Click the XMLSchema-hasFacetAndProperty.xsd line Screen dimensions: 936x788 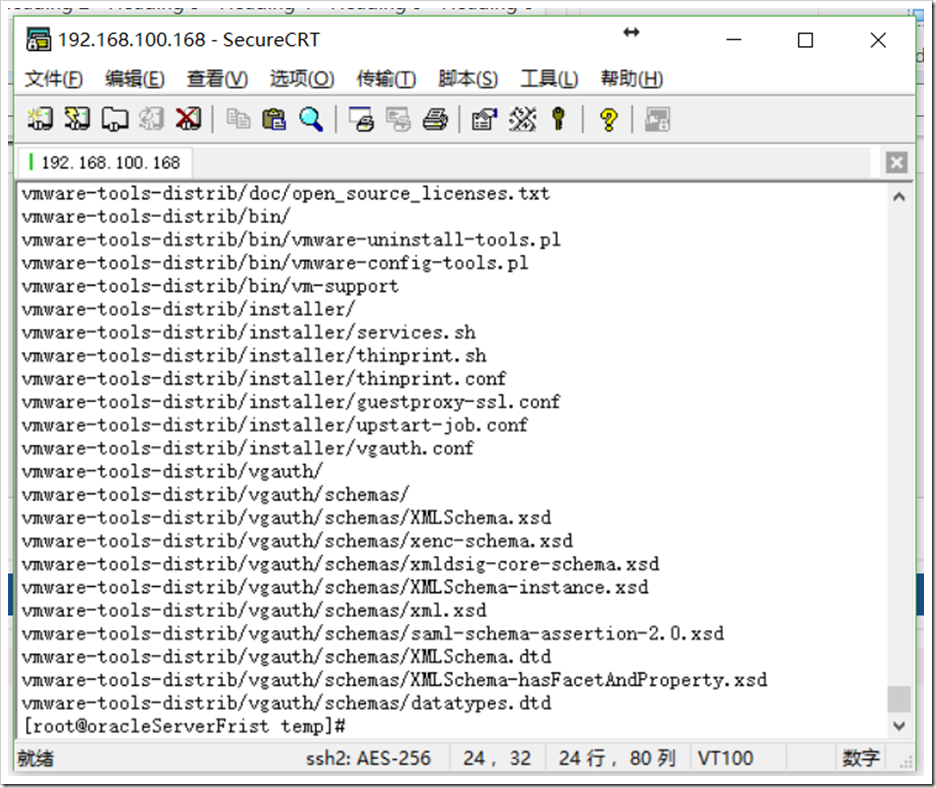395,680
